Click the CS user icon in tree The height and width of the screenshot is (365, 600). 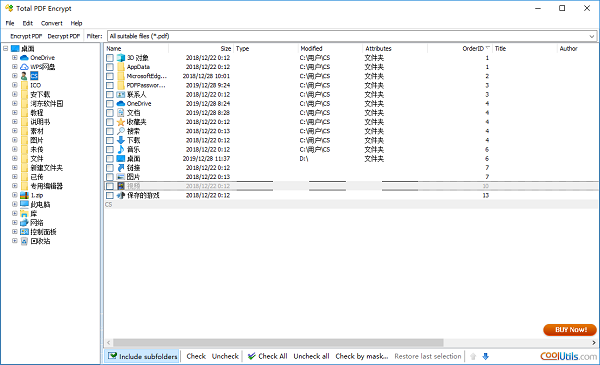click(x=24, y=76)
